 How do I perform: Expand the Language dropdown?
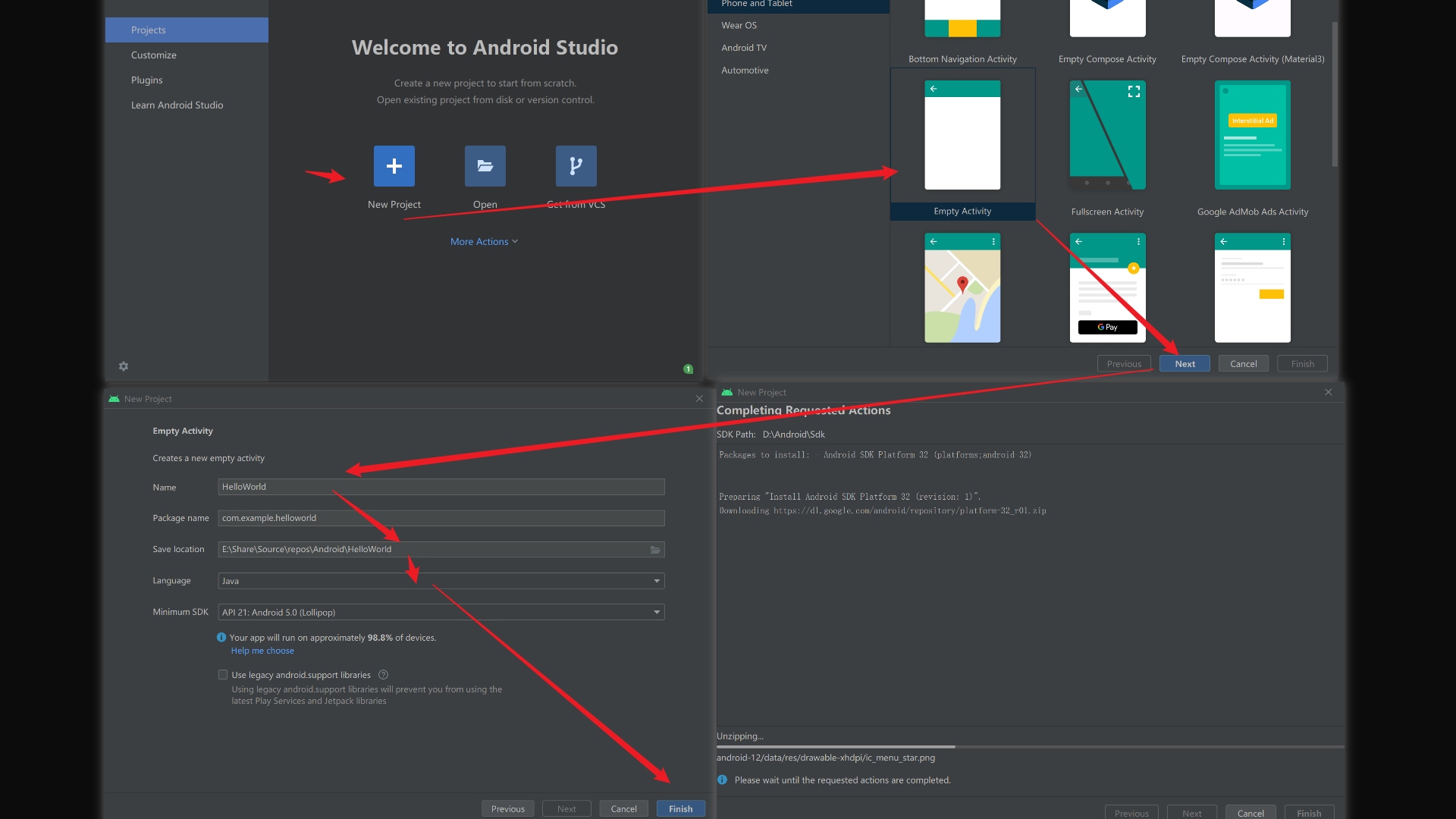(657, 581)
